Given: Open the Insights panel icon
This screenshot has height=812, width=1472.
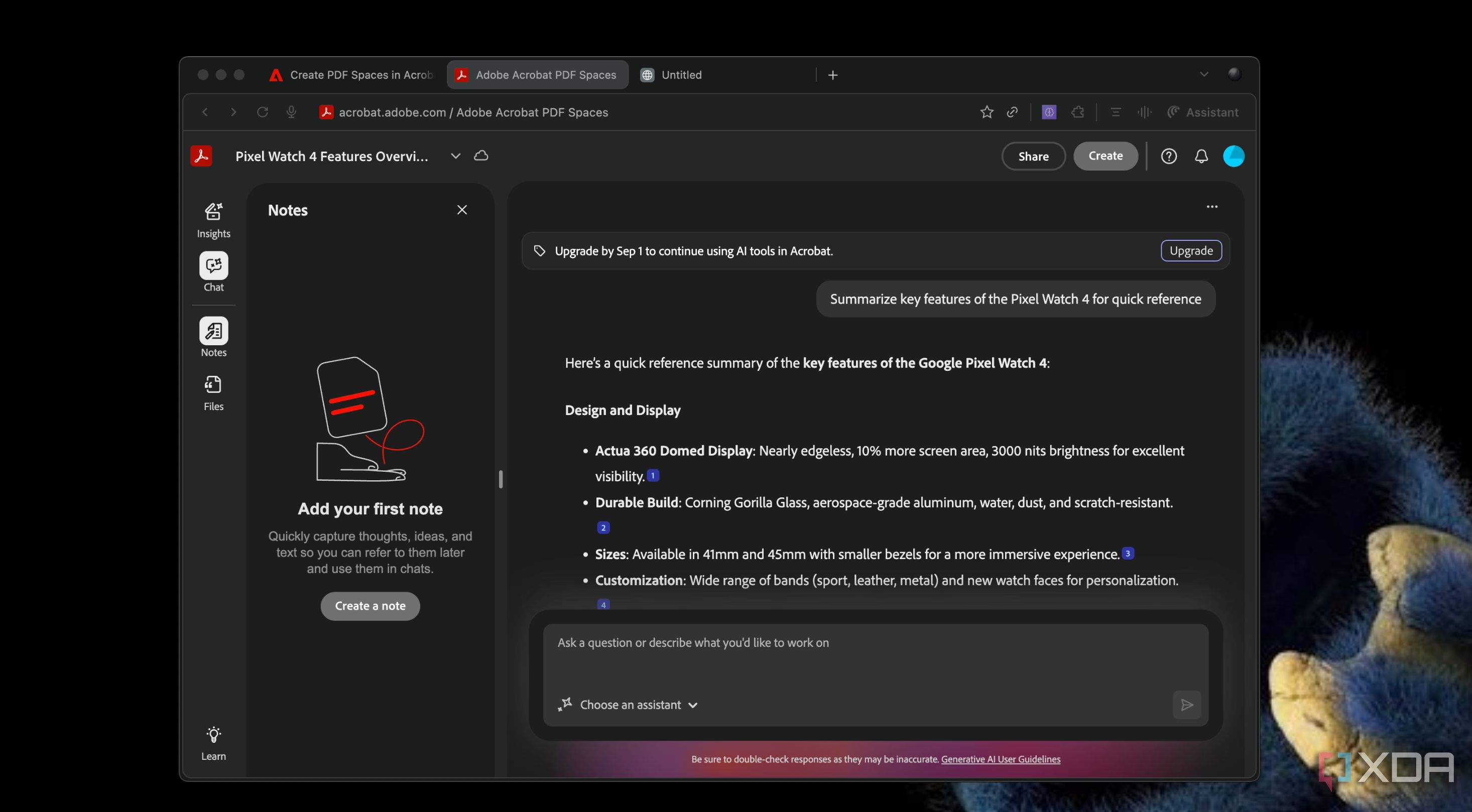Looking at the screenshot, I should click(x=213, y=212).
